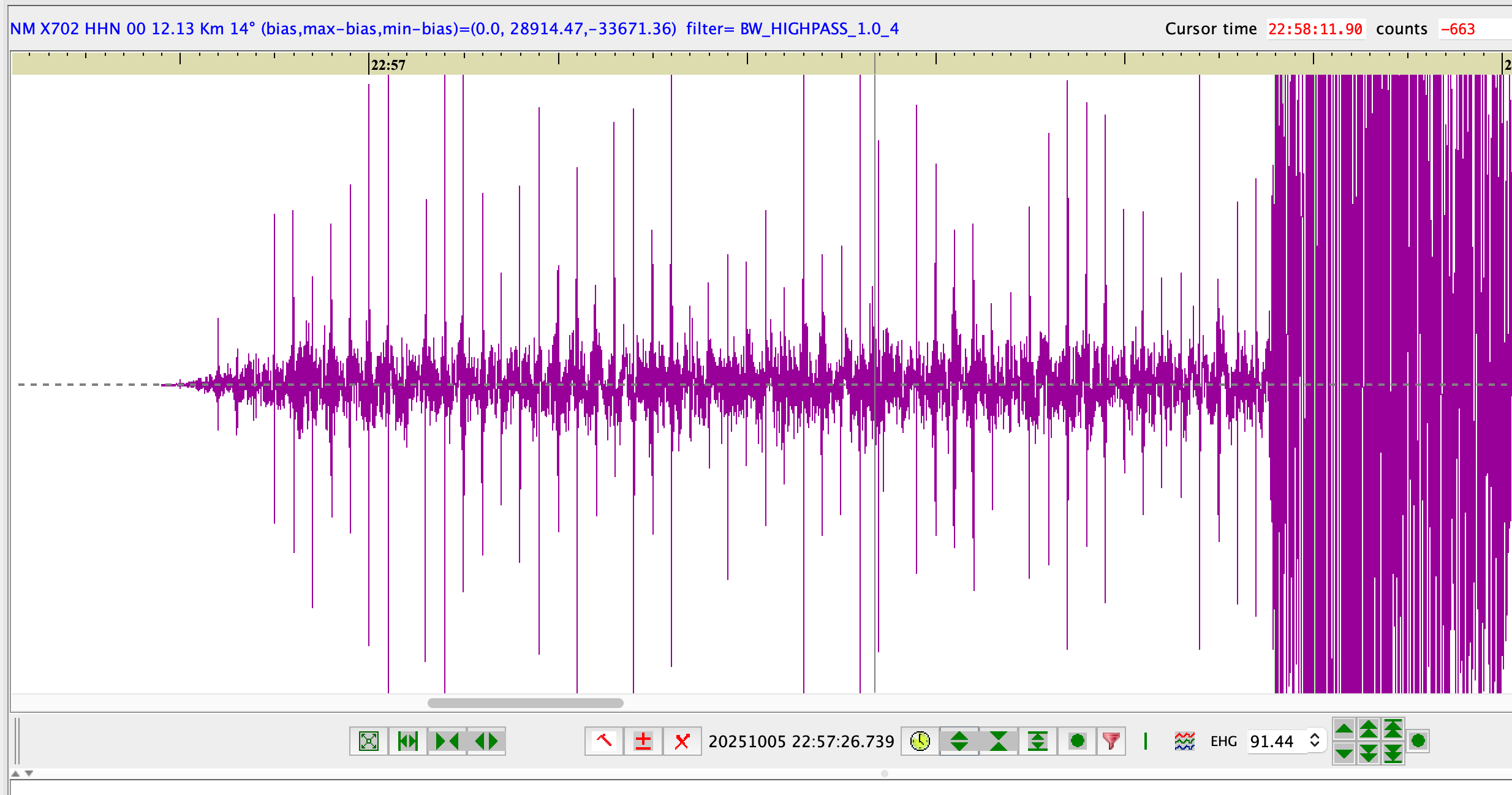This screenshot has width=1512, height=795.
Task: Click the red plus-minus uncertainty icon
Action: (x=643, y=741)
